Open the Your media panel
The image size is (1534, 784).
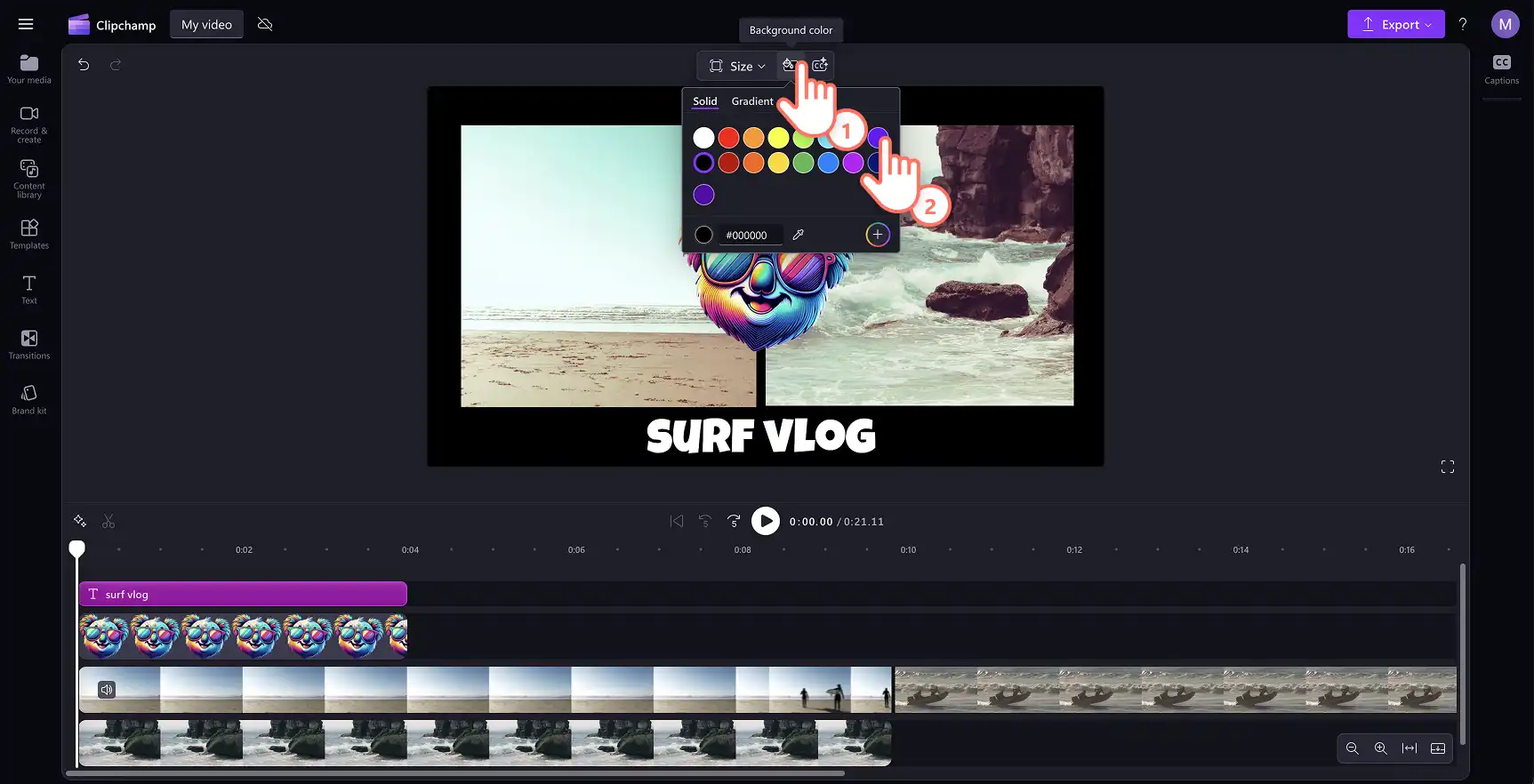29,69
